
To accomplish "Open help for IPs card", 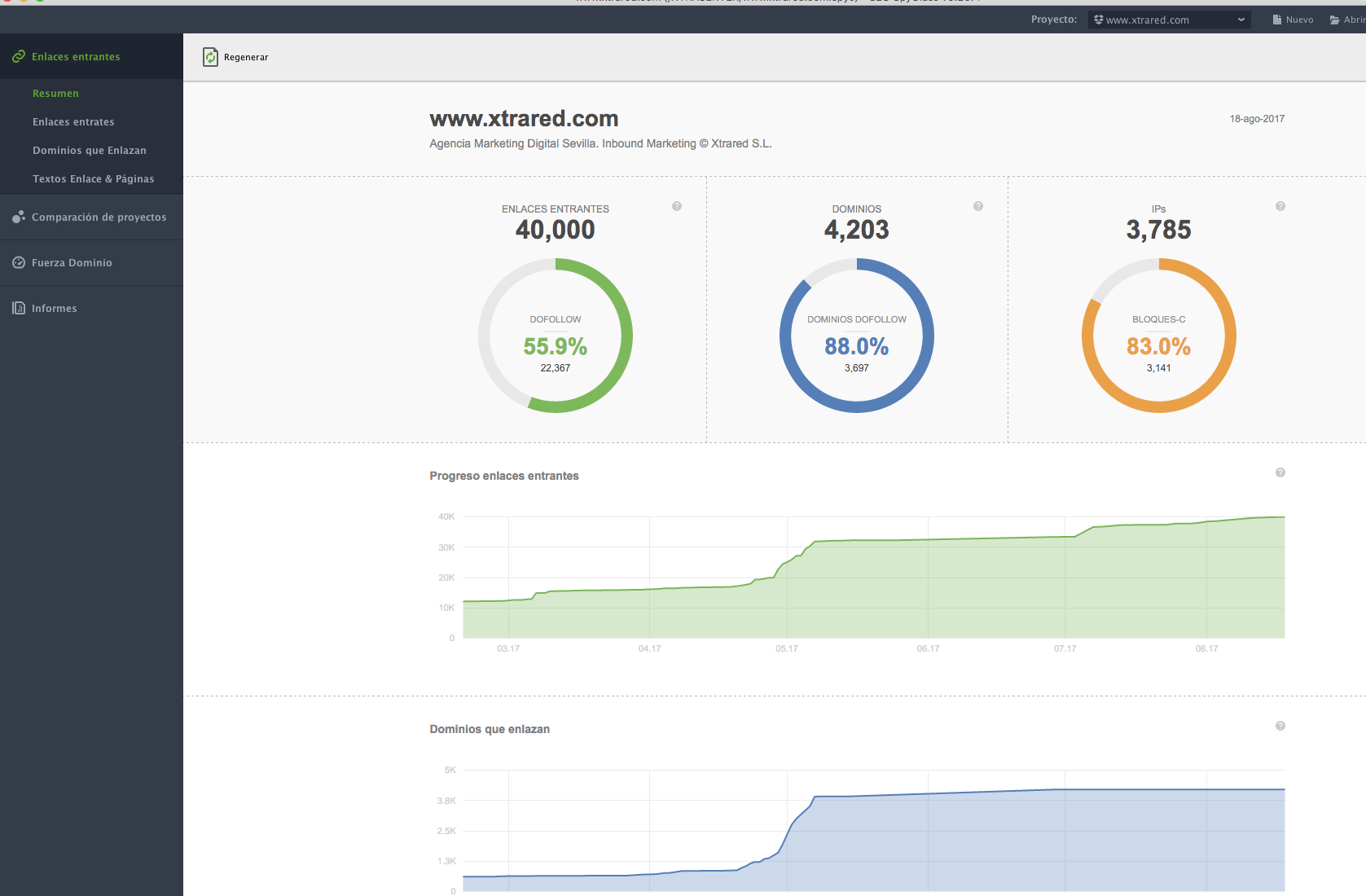I will point(1280,206).
